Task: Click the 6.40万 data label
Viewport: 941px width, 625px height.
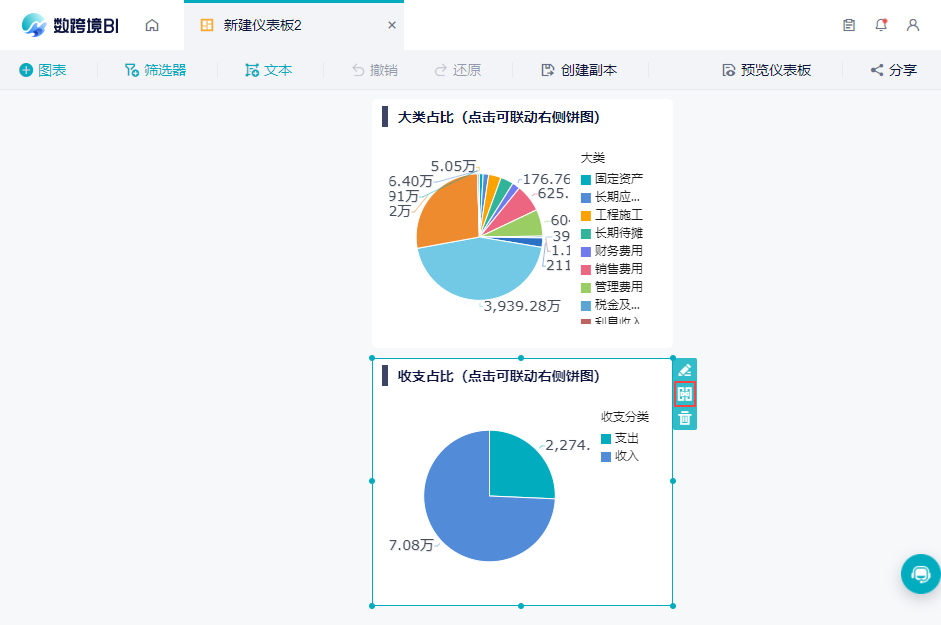Action: point(410,181)
